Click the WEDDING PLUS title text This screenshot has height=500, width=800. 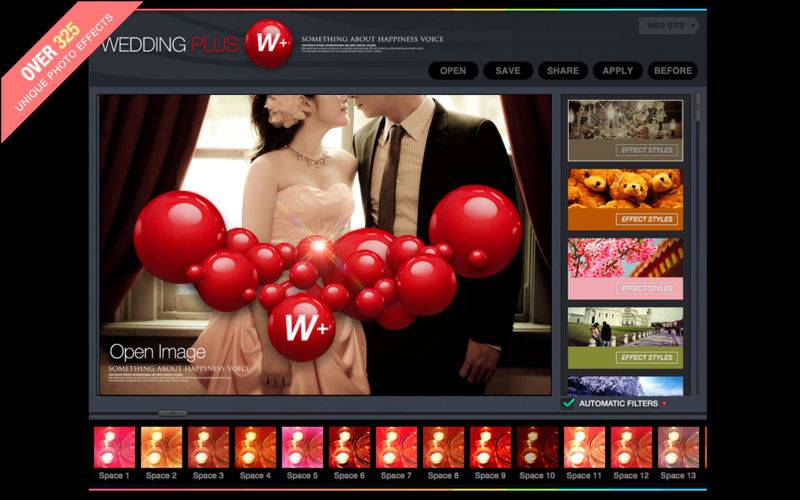tap(170, 44)
